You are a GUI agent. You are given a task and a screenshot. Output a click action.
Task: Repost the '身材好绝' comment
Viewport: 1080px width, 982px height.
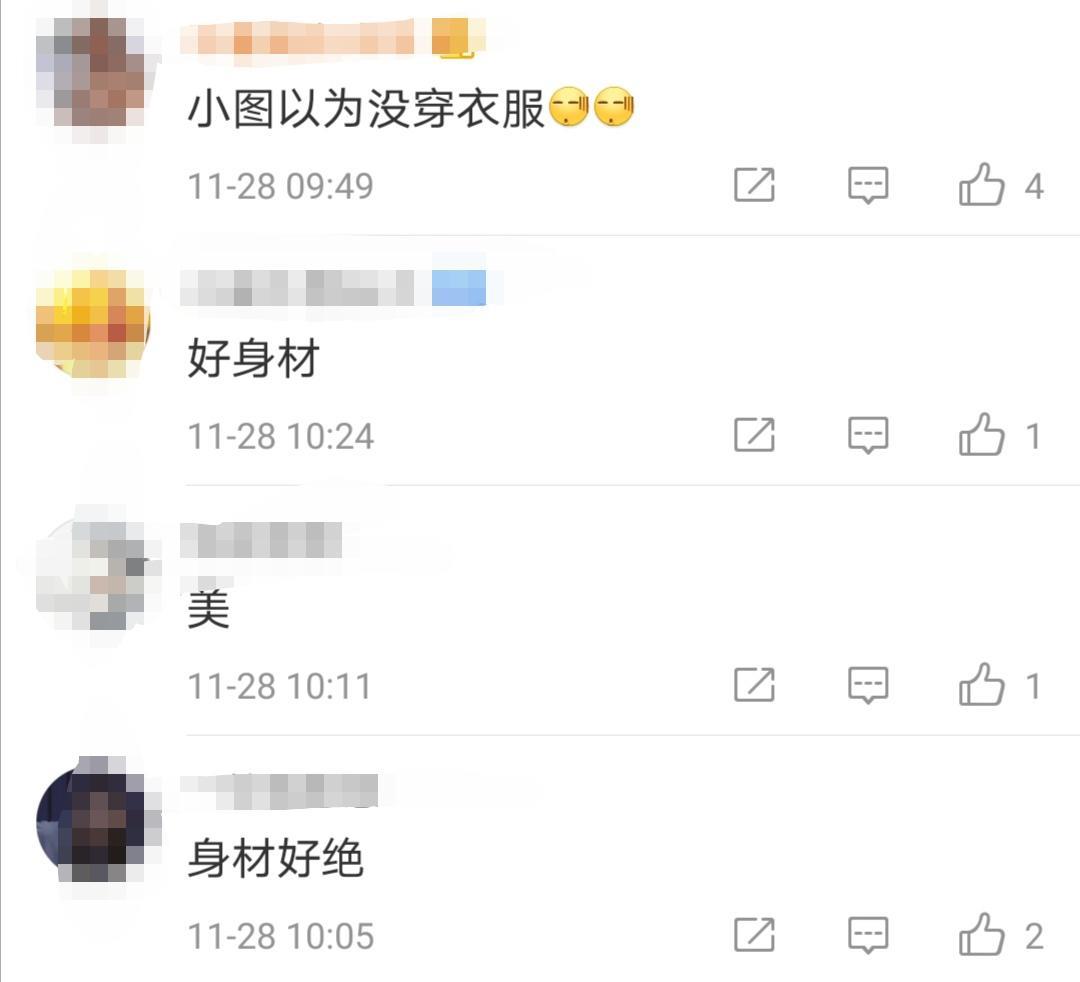coord(754,934)
